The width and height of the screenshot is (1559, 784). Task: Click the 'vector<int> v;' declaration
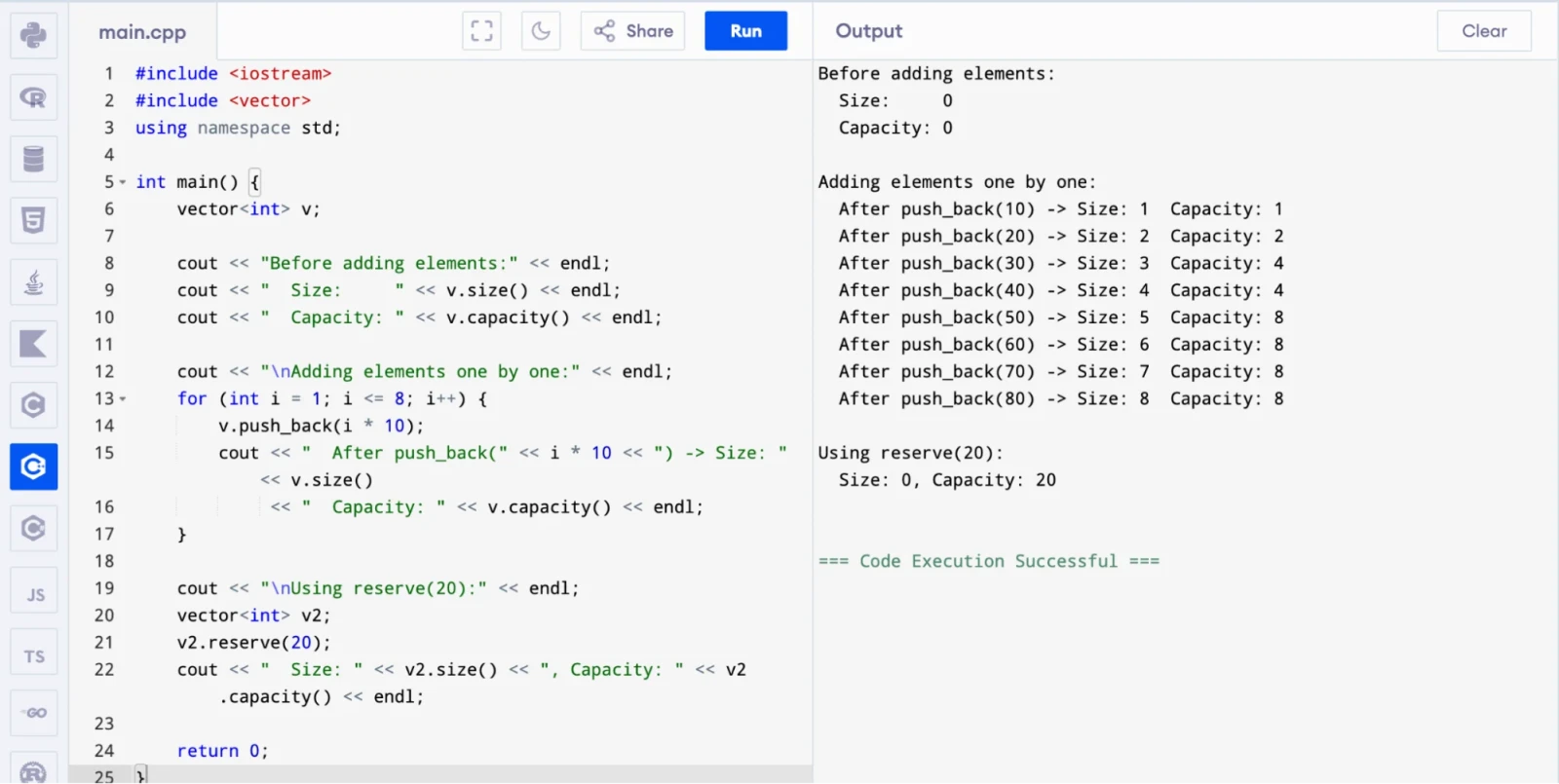click(x=248, y=209)
